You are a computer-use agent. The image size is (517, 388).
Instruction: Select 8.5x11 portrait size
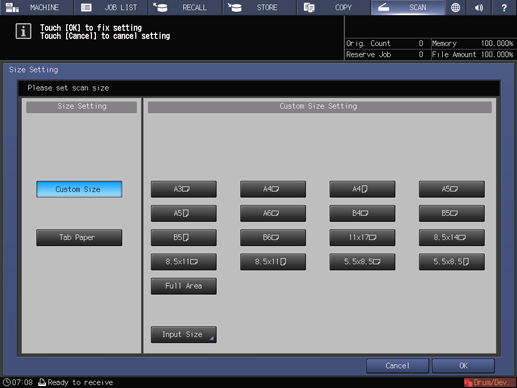tap(273, 262)
